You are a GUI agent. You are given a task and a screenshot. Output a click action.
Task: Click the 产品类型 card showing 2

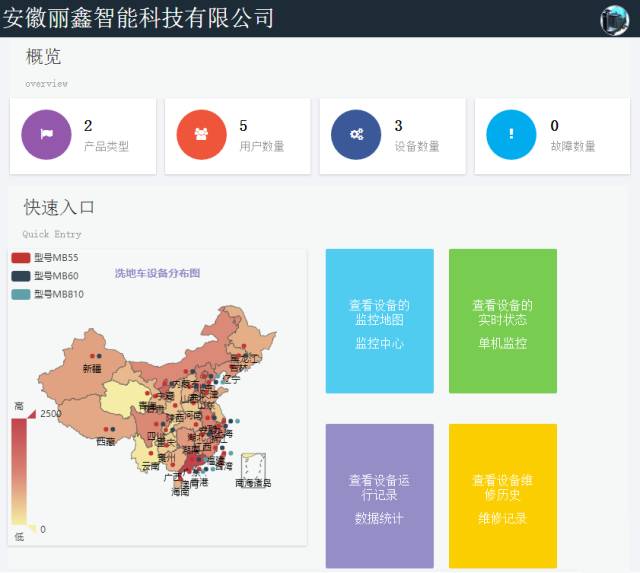click(83, 136)
